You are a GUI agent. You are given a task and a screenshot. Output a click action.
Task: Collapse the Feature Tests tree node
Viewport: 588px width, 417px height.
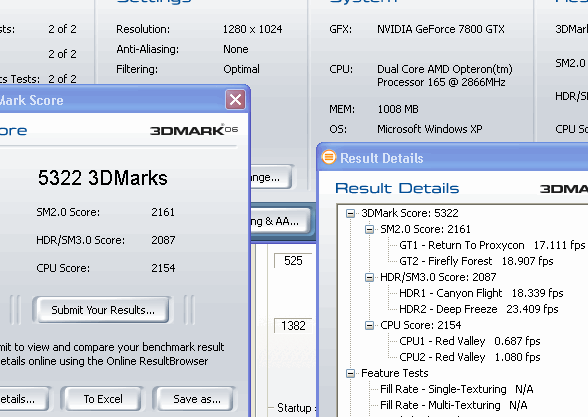350,373
